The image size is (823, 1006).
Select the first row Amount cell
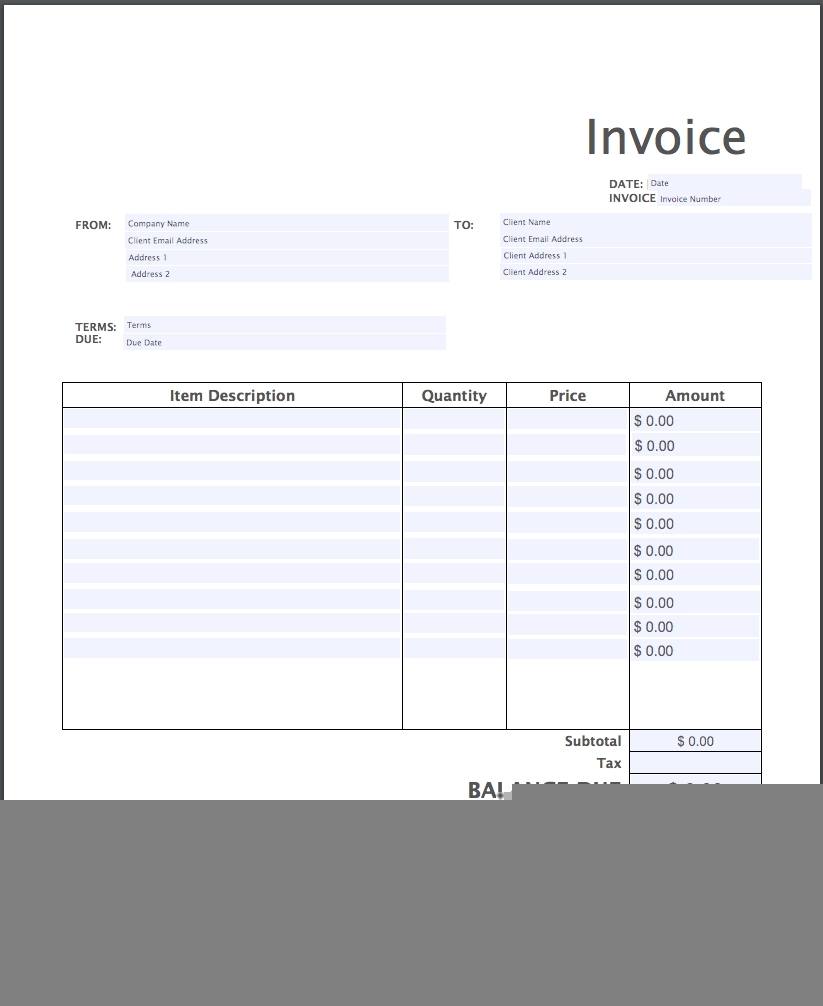pos(695,421)
